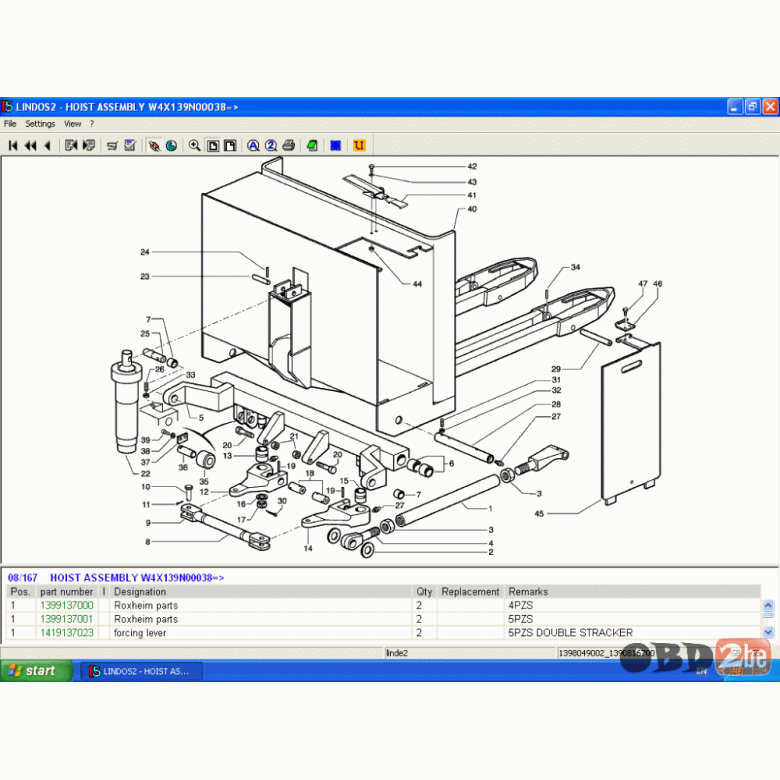Click callout number 23 in the diagram
Screen dimensions: 780x780
[145, 276]
